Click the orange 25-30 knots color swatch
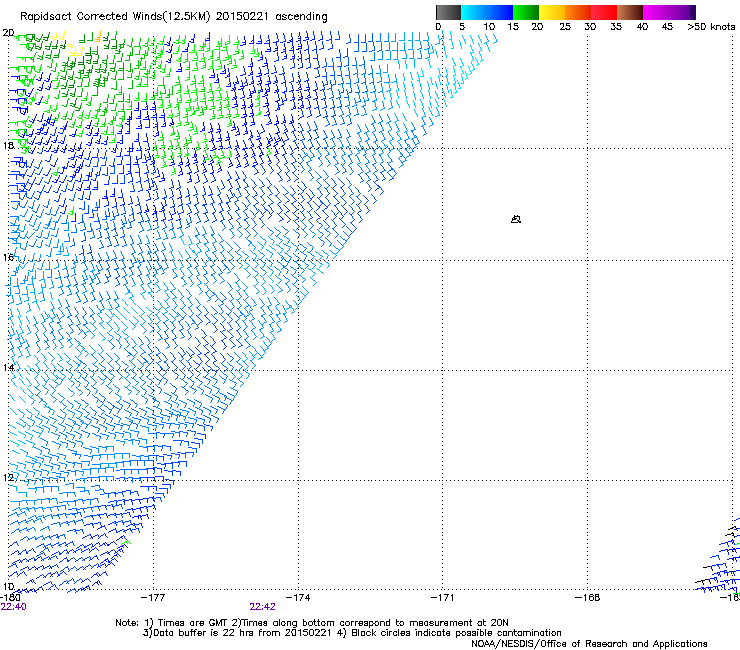Viewport: 740px width, 650px height. point(578,12)
